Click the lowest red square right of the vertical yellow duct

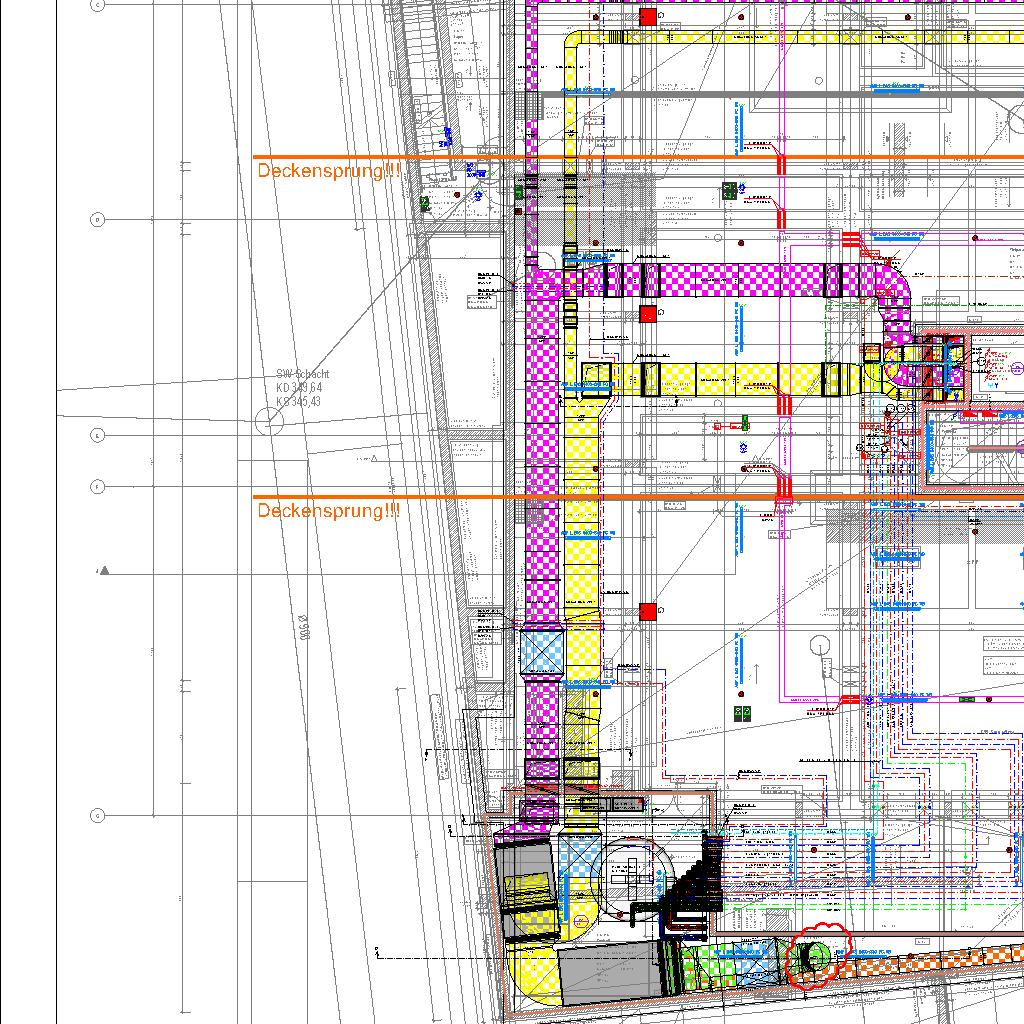648,611
